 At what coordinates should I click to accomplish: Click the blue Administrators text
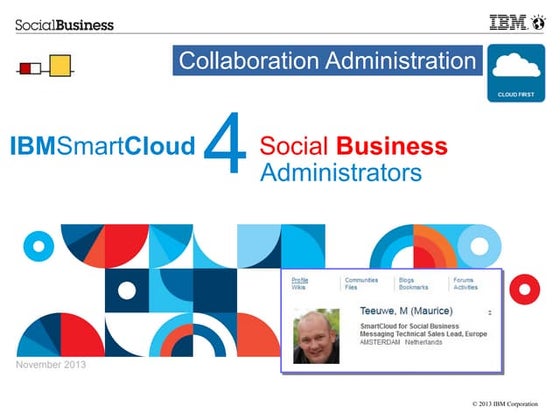341,173
